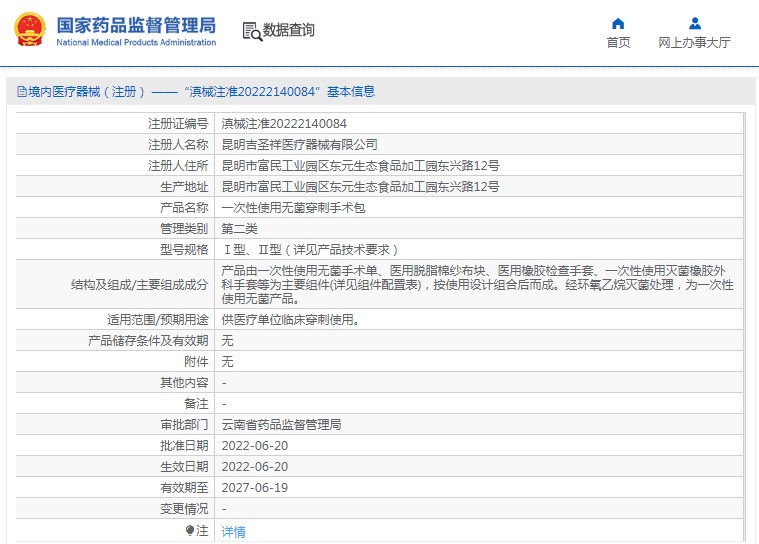759x544 pixels.
Task: Click the 审批部门 label
Action: pos(184,425)
